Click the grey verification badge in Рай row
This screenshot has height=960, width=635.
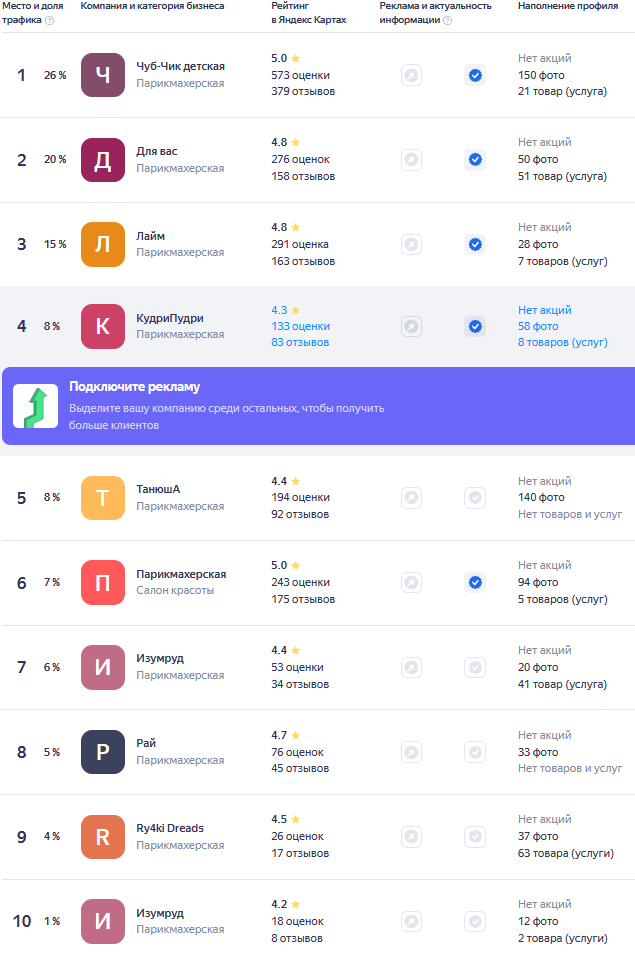[x=475, y=752]
